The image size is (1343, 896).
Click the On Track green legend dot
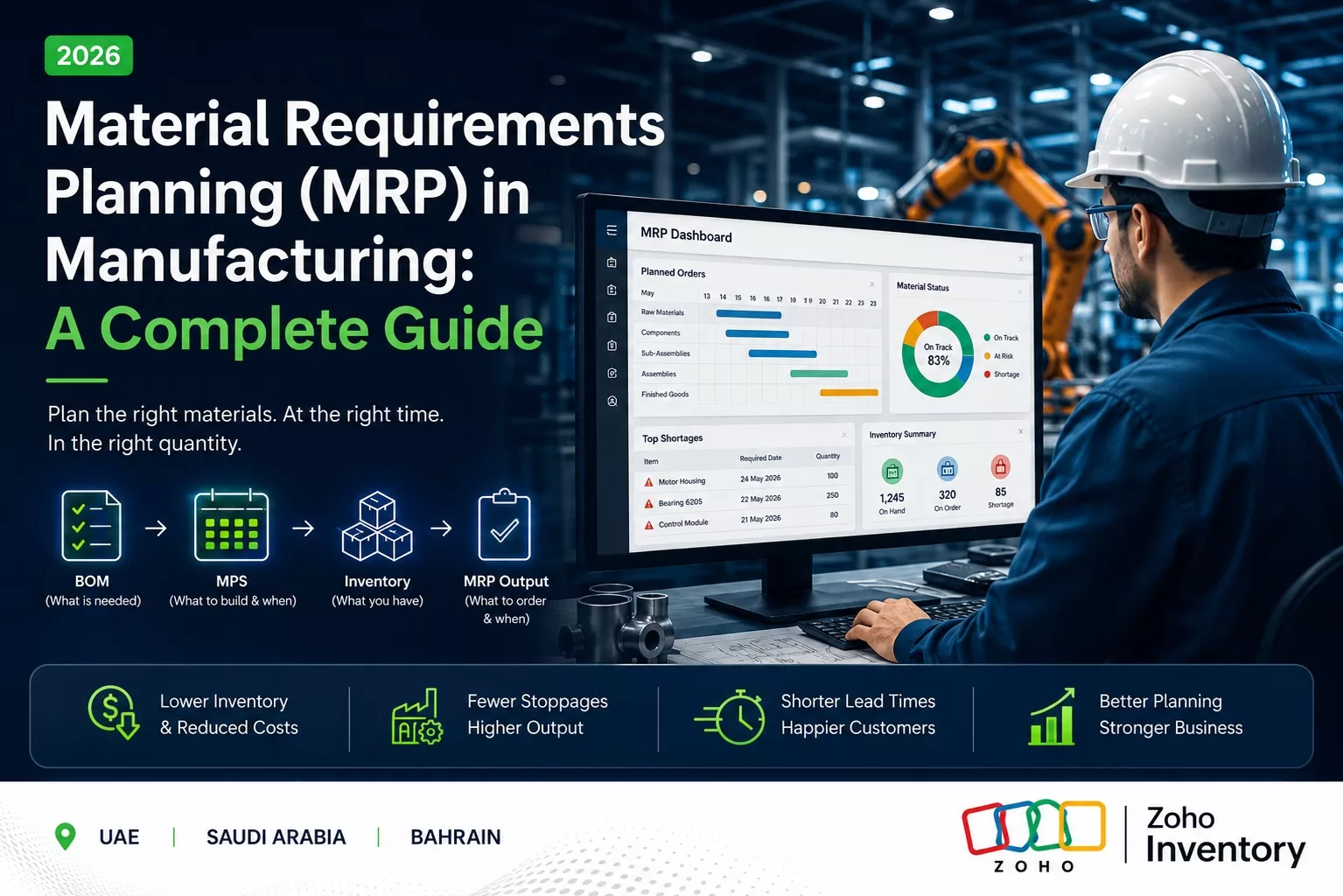[987, 337]
